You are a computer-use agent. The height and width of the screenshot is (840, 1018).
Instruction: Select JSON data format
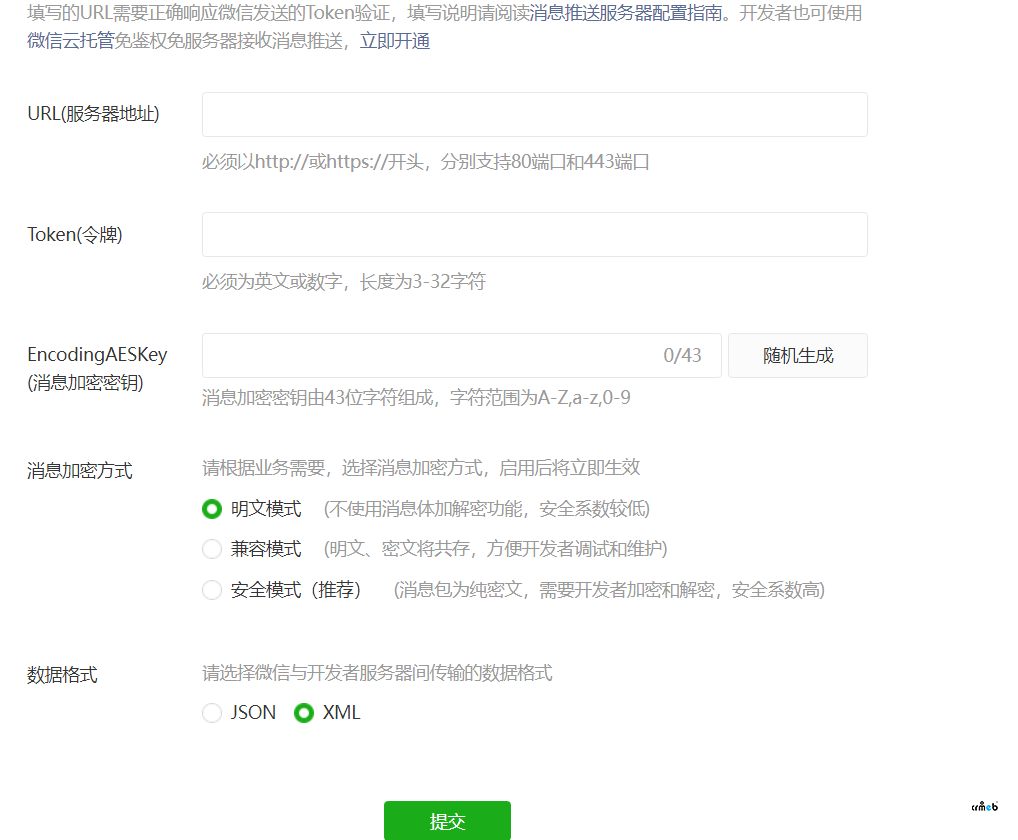(x=212, y=713)
